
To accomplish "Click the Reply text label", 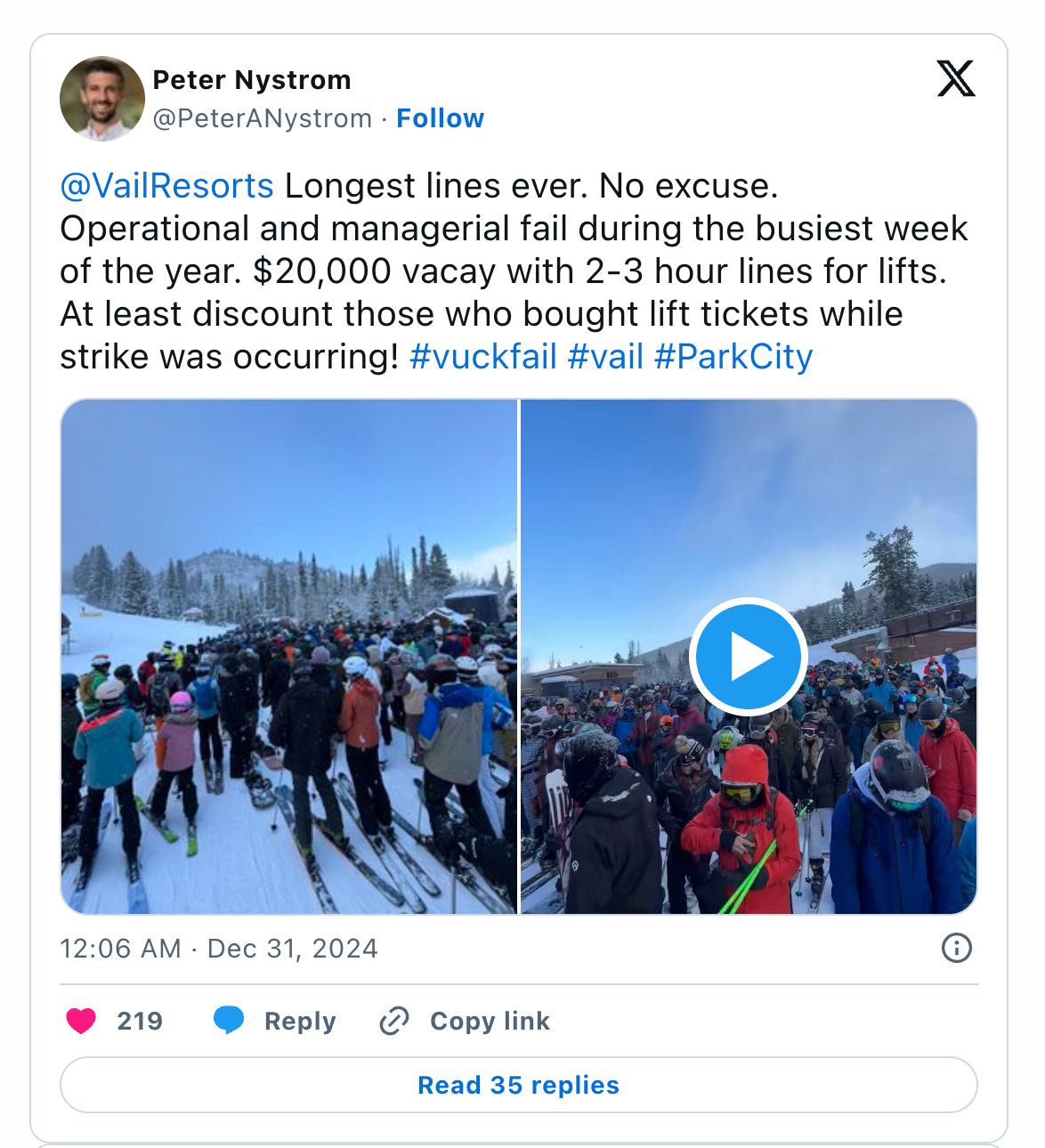I will (x=300, y=1022).
